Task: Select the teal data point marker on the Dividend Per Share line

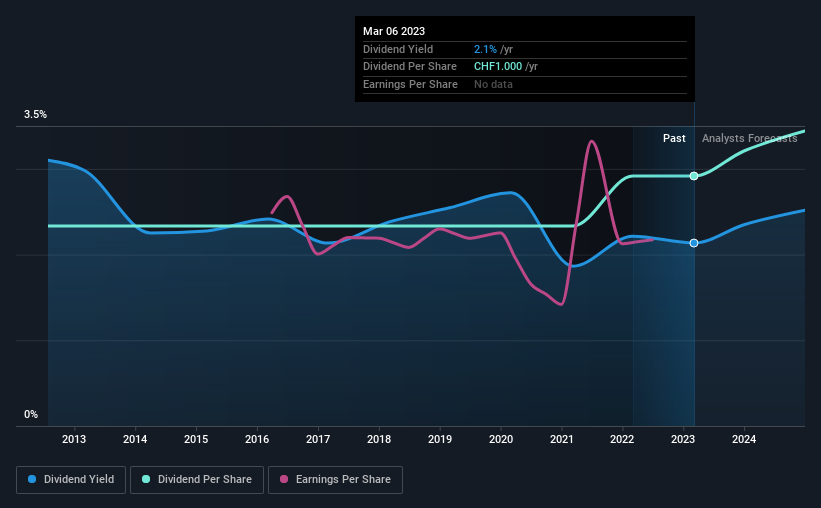Action: pos(694,176)
